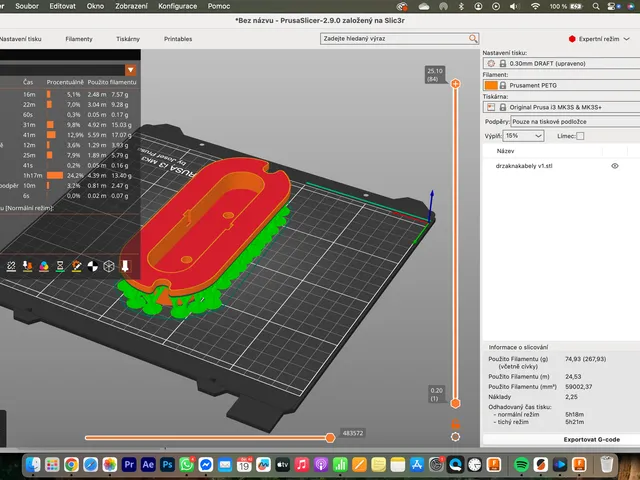Select drzaknakabely v1.stl in object list

click(524, 166)
